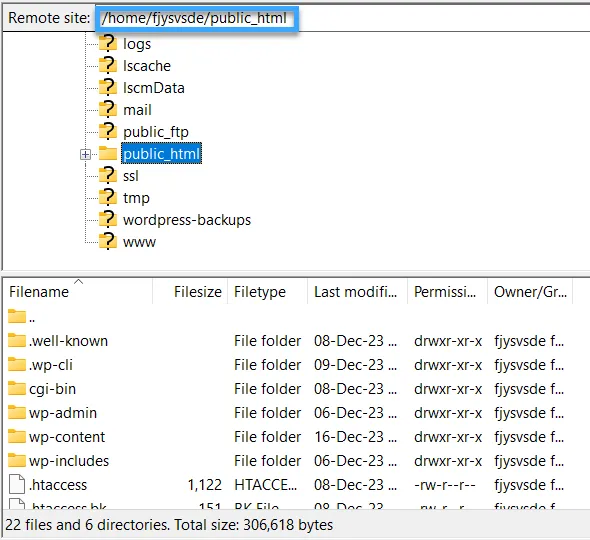590x540 pixels.
Task: Sort by the Filesize column header
Action: coord(190,292)
